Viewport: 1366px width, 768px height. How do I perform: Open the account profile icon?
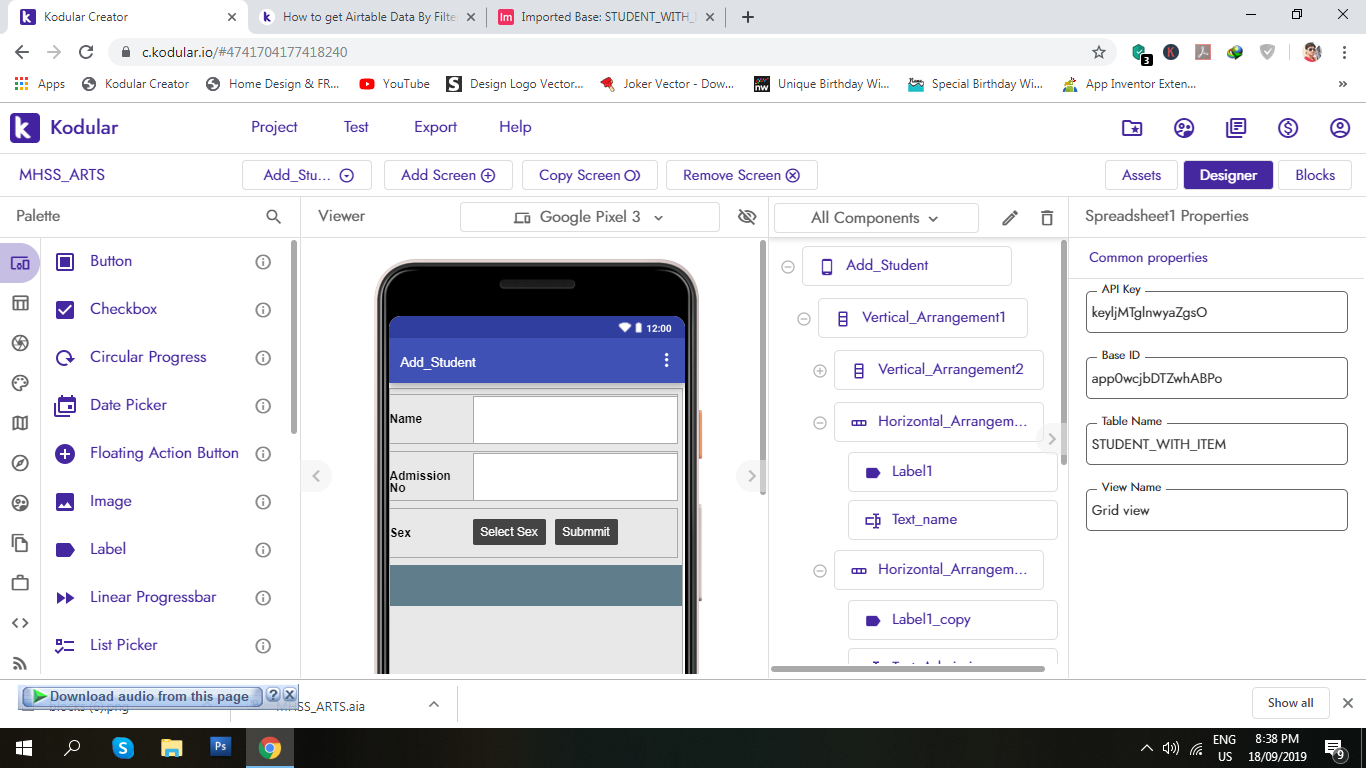[x=1340, y=128]
